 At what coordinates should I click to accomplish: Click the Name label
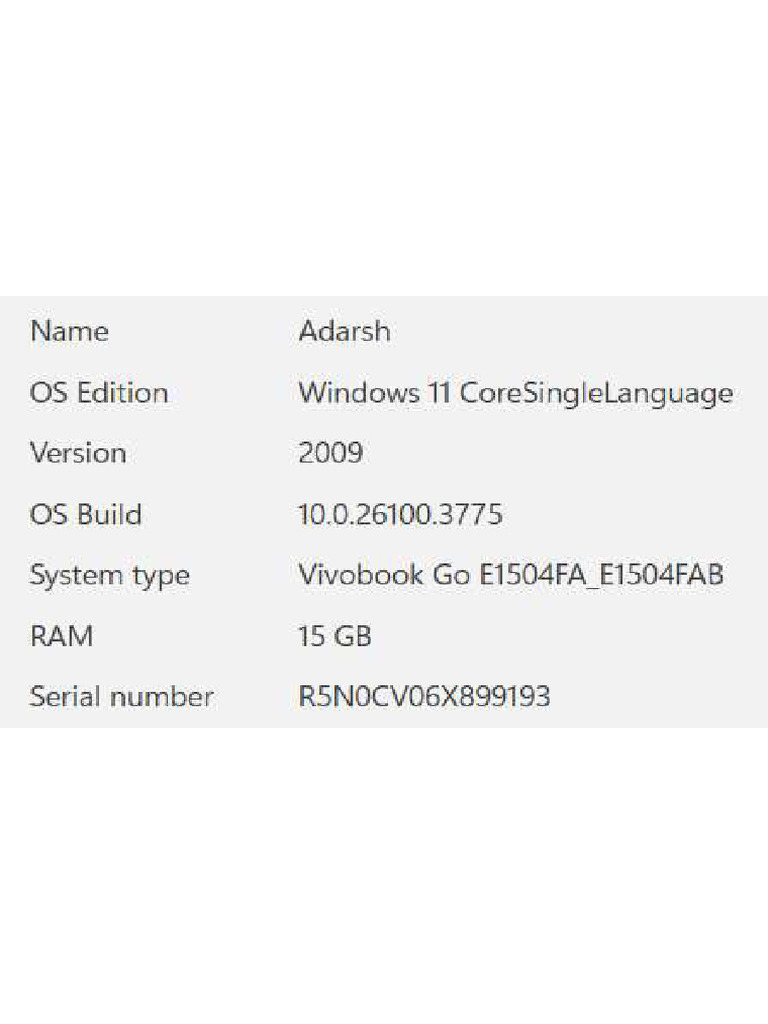pyautogui.click(x=69, y=331)
